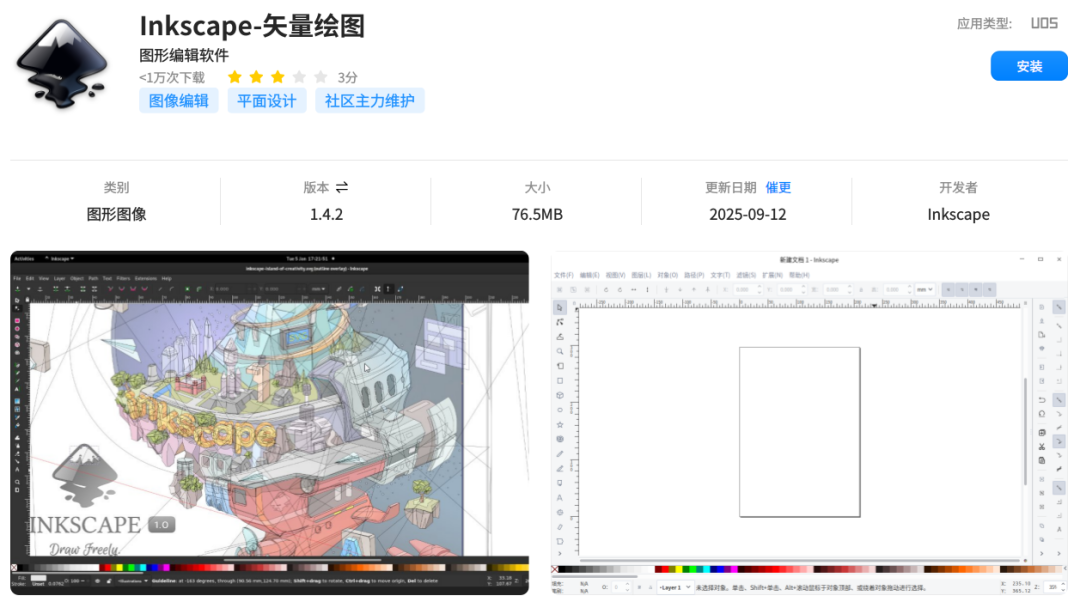Image resolution: width=1080 pixels, height=608 pixels.
Task: Click the 图形编辑软件 subtitle
Action: coord(184,55)
